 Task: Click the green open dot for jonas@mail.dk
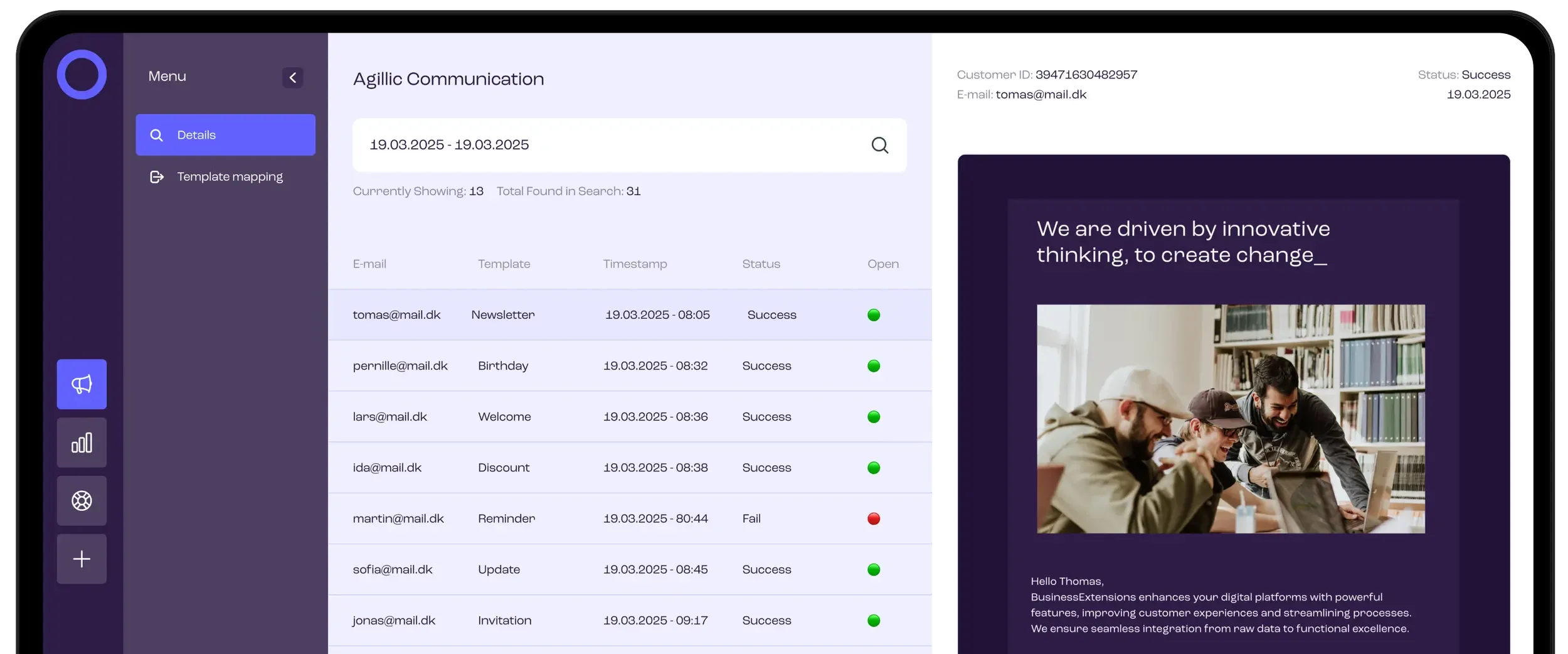874,620
